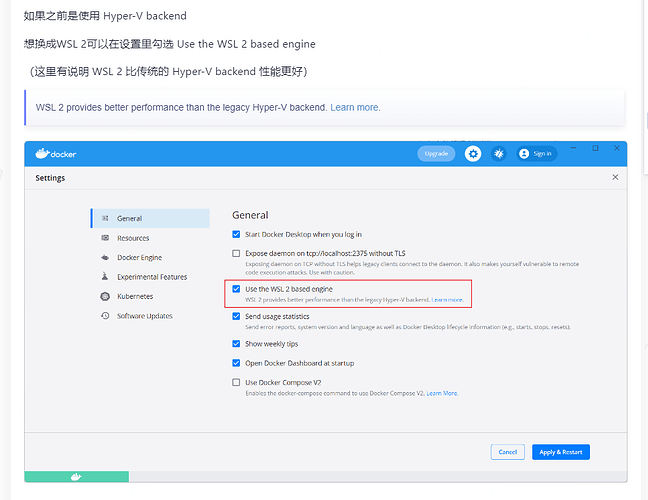Viewport: 648px width, 500px height.
Task: Click text 'Use the WSL 2 based engine' in article
Action: pos(246,44)
